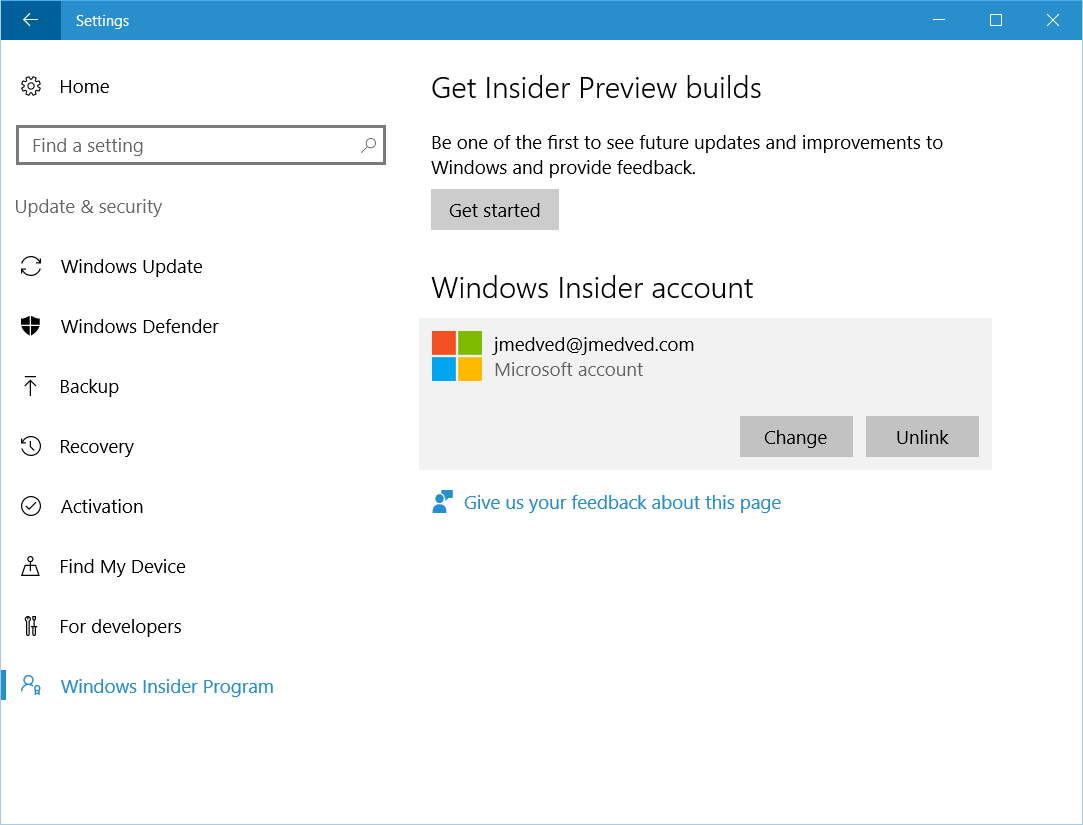1083x825 pixels.
Task: Open the For developers page
Action: coord(120,627)
